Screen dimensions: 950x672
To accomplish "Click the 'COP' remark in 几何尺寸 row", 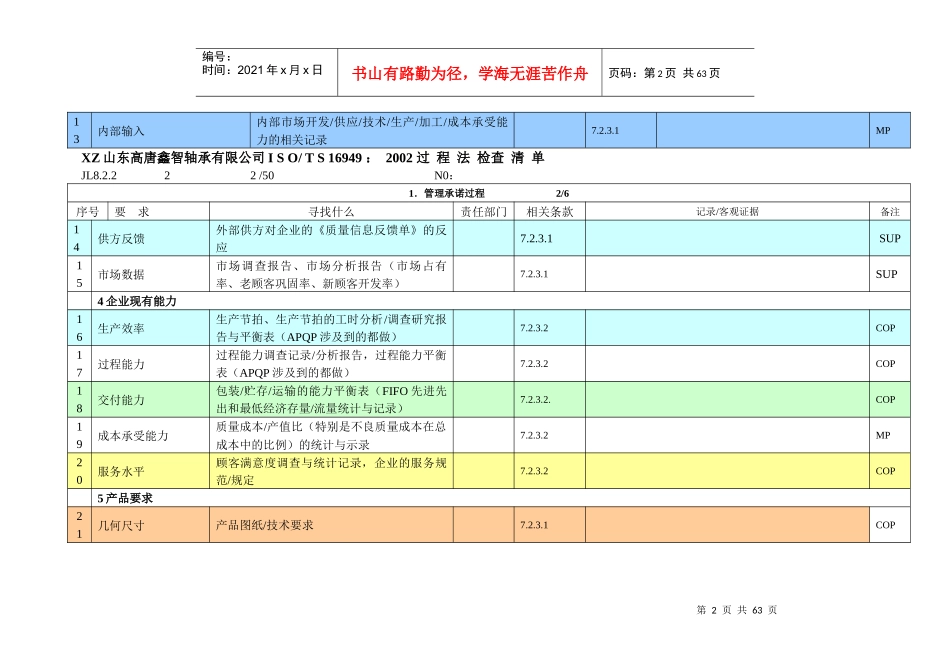I will (885, 525).
